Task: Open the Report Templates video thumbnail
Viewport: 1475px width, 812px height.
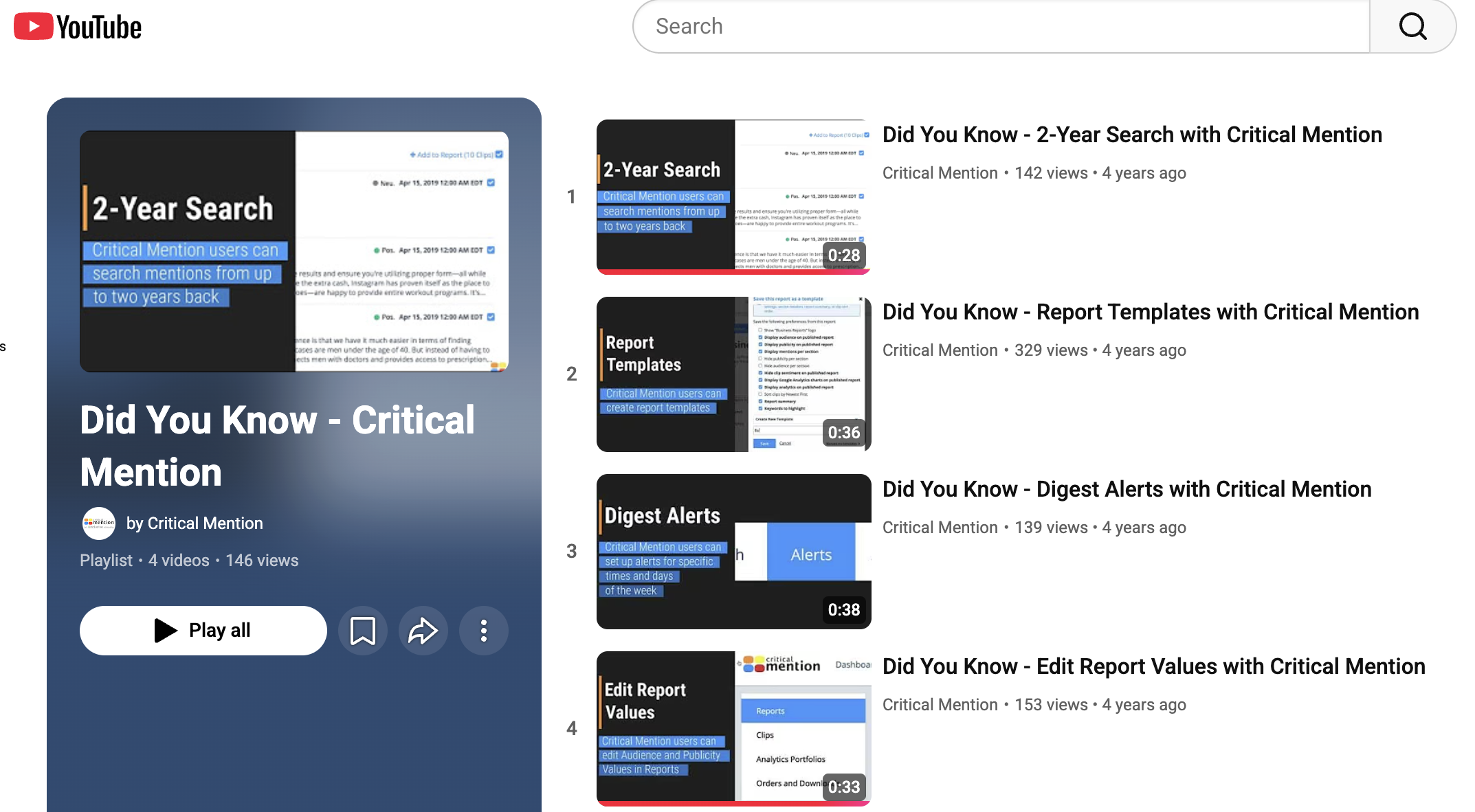Action: tap(733, 374)
